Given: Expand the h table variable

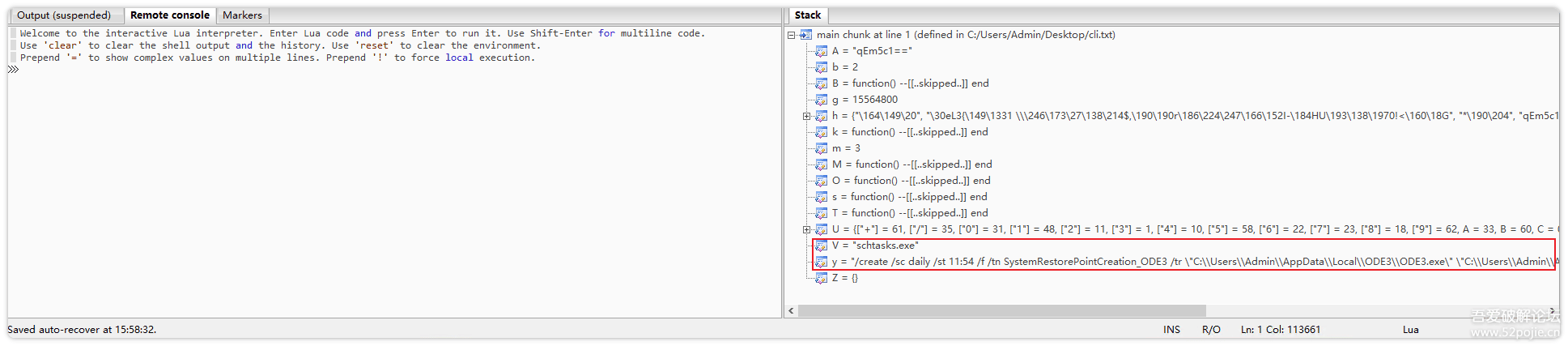Looking at the screenshot, I should click(806, 116).
